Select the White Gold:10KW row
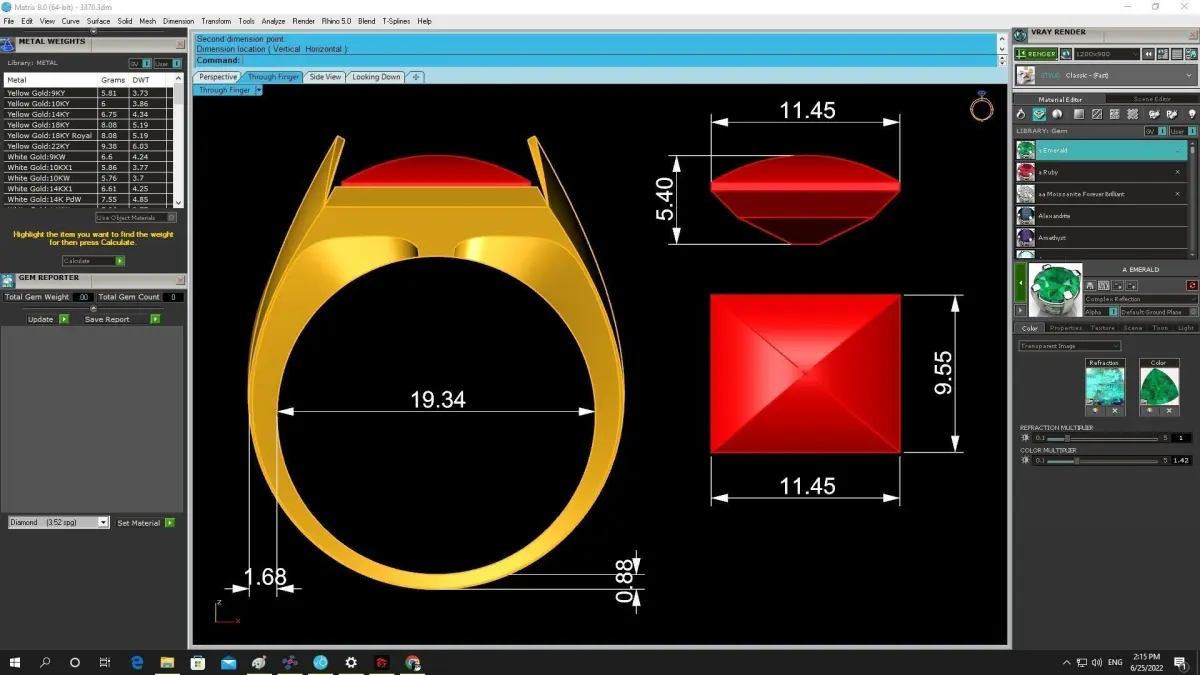Viewport: 1200px width, 675px height. [x=89, y=178]
